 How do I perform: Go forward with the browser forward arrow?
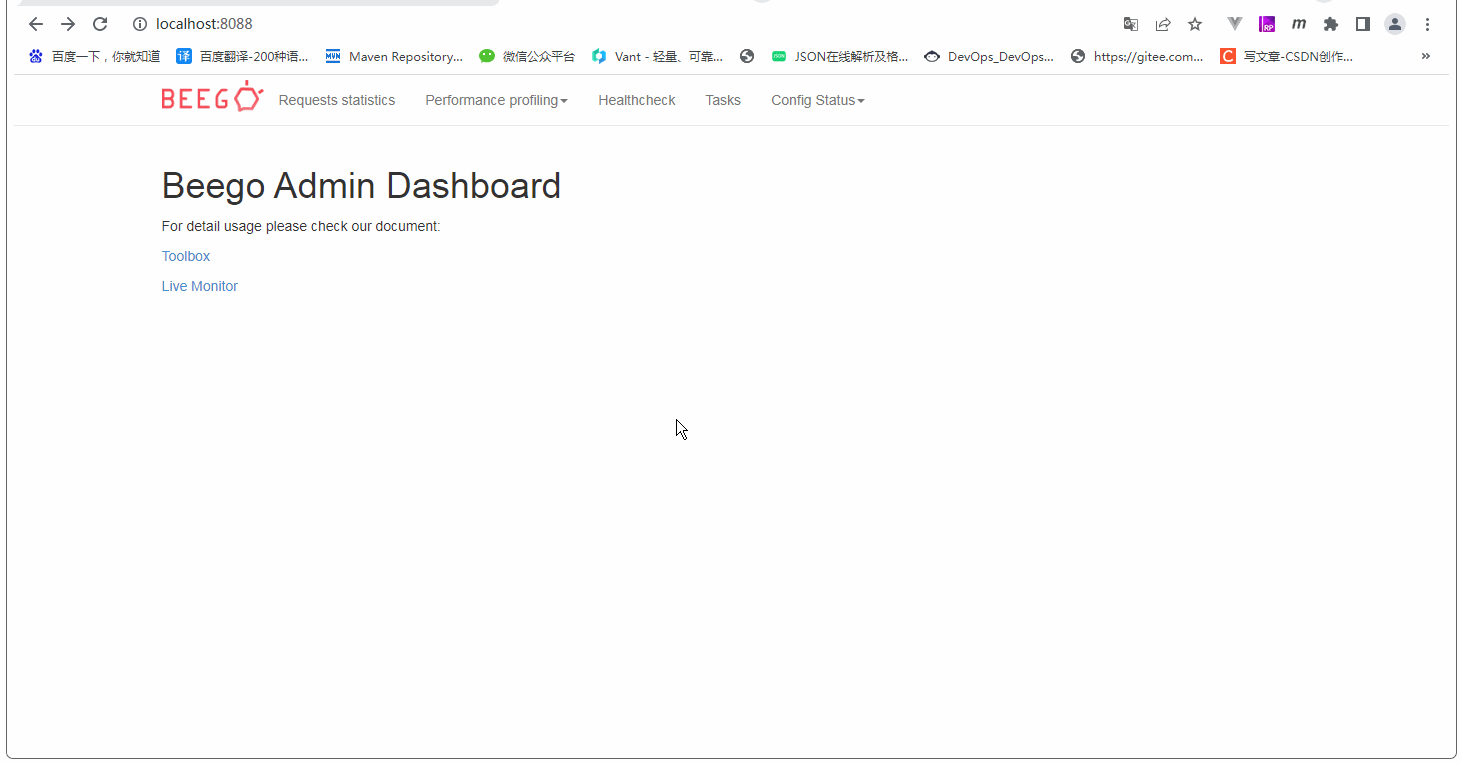click(68, 24)
